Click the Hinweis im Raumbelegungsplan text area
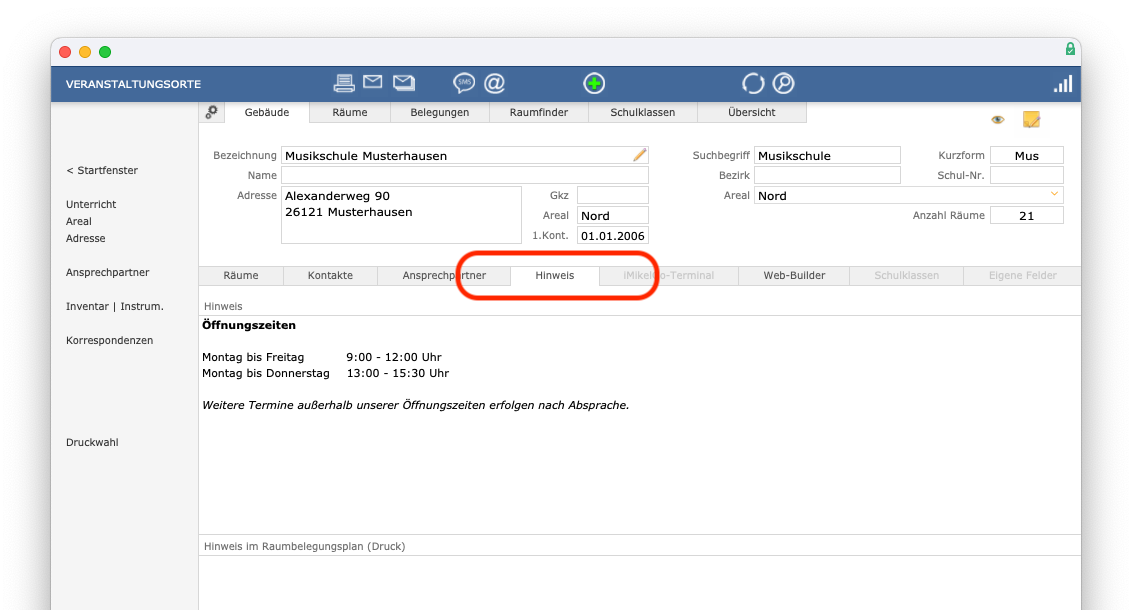Image resolution: width=1137 pixels, height=610 pixels. click(x=640, y=583)
